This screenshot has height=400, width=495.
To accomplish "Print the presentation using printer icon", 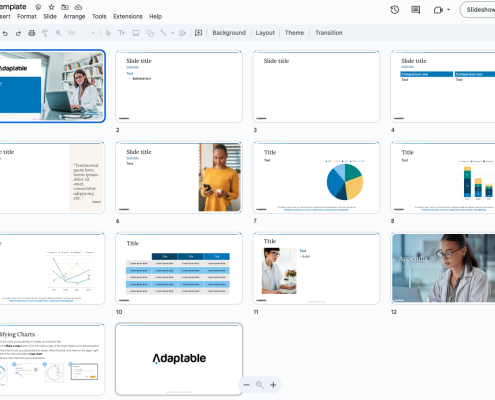I will click(x=32, y=33).
